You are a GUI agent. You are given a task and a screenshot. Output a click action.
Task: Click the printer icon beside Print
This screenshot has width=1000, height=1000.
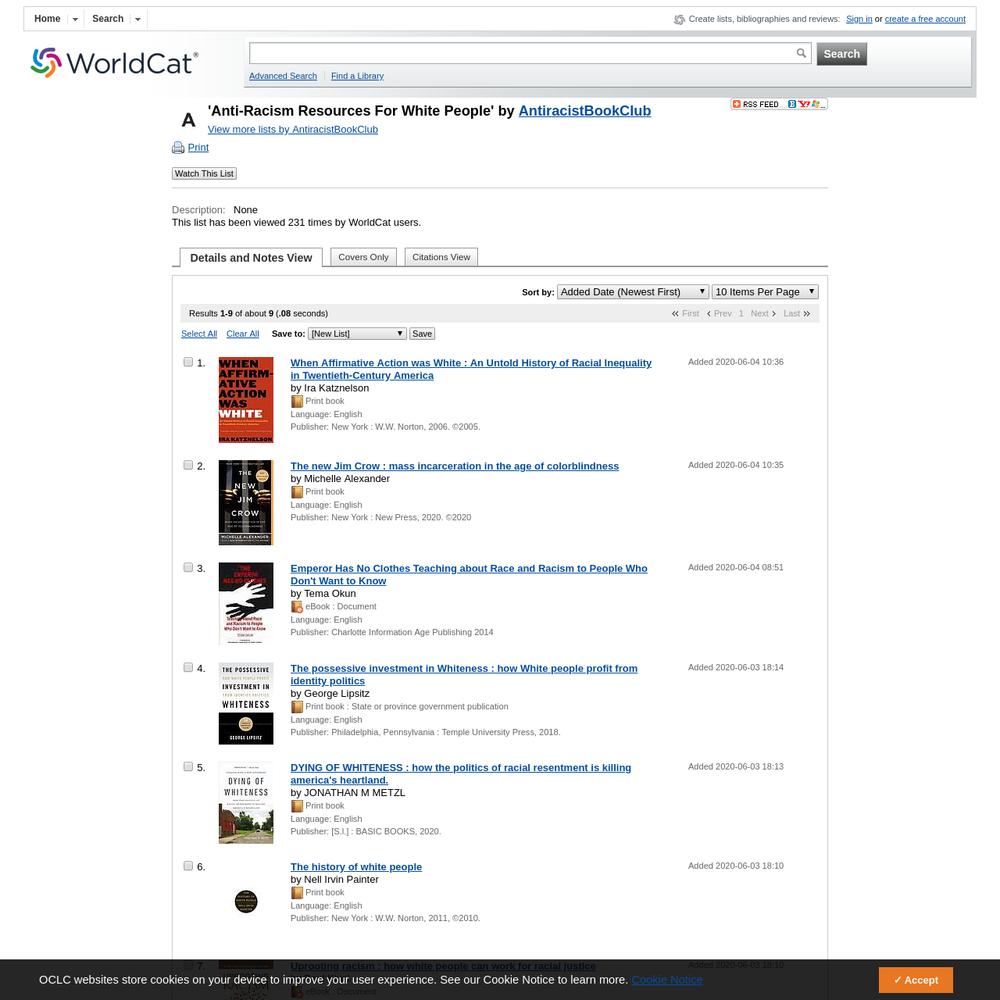(178, 147)
